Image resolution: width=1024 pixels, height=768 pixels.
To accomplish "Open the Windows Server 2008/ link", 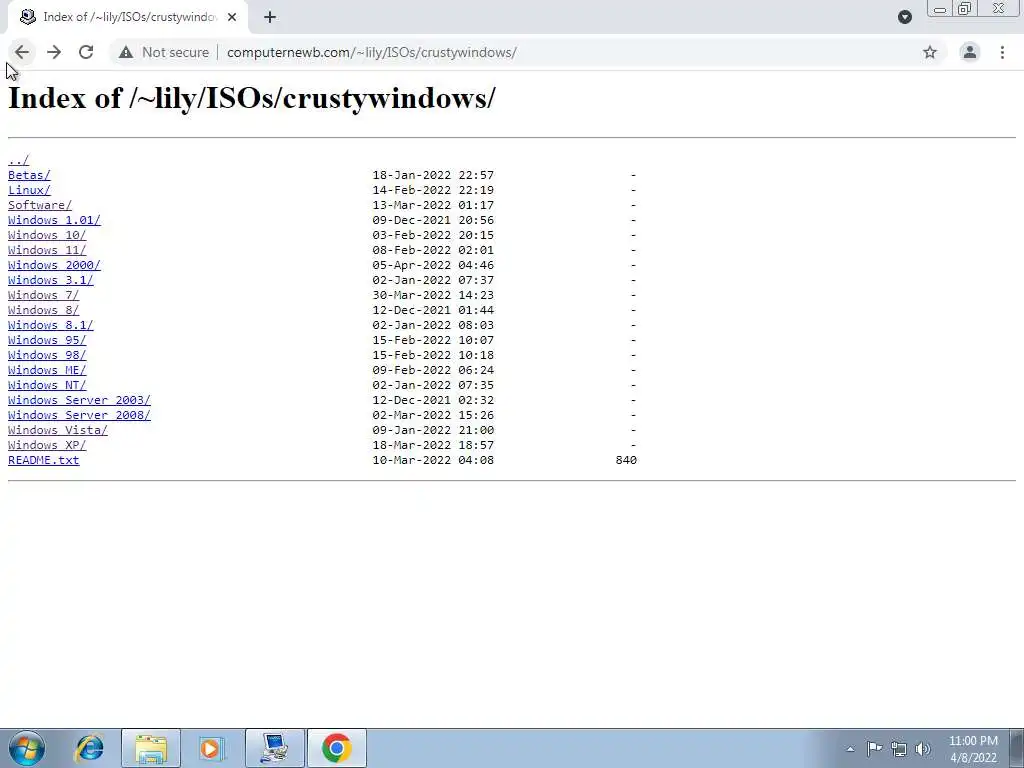I will pyautogui.click(x=79, y=415).
